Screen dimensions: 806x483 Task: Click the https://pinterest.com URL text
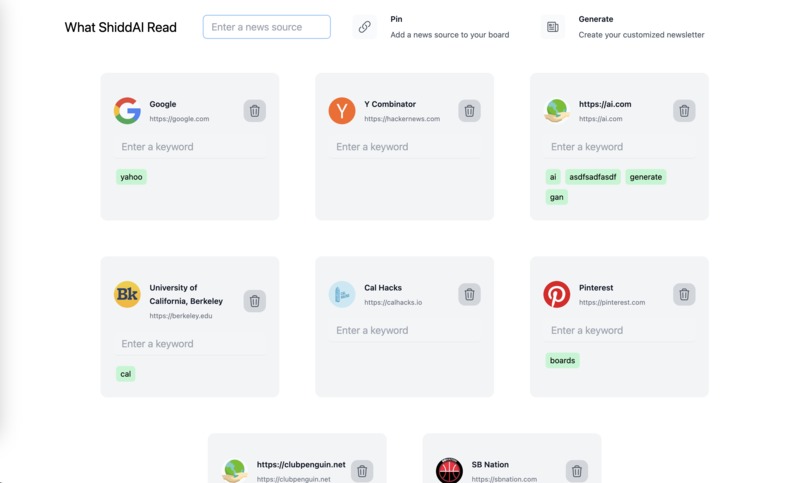pos(612,302)
